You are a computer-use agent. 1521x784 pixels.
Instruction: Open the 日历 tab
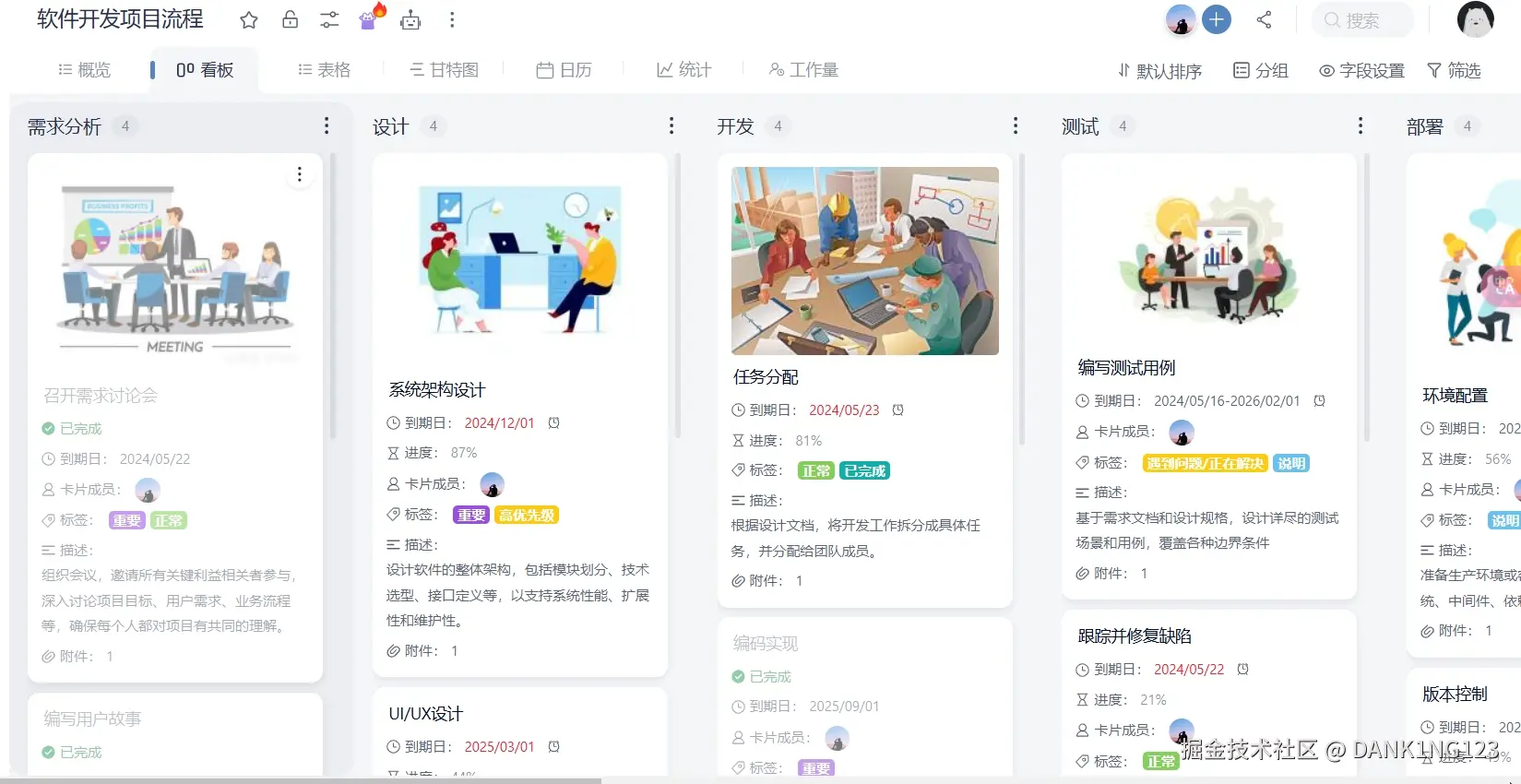click(x=564, y=69)
